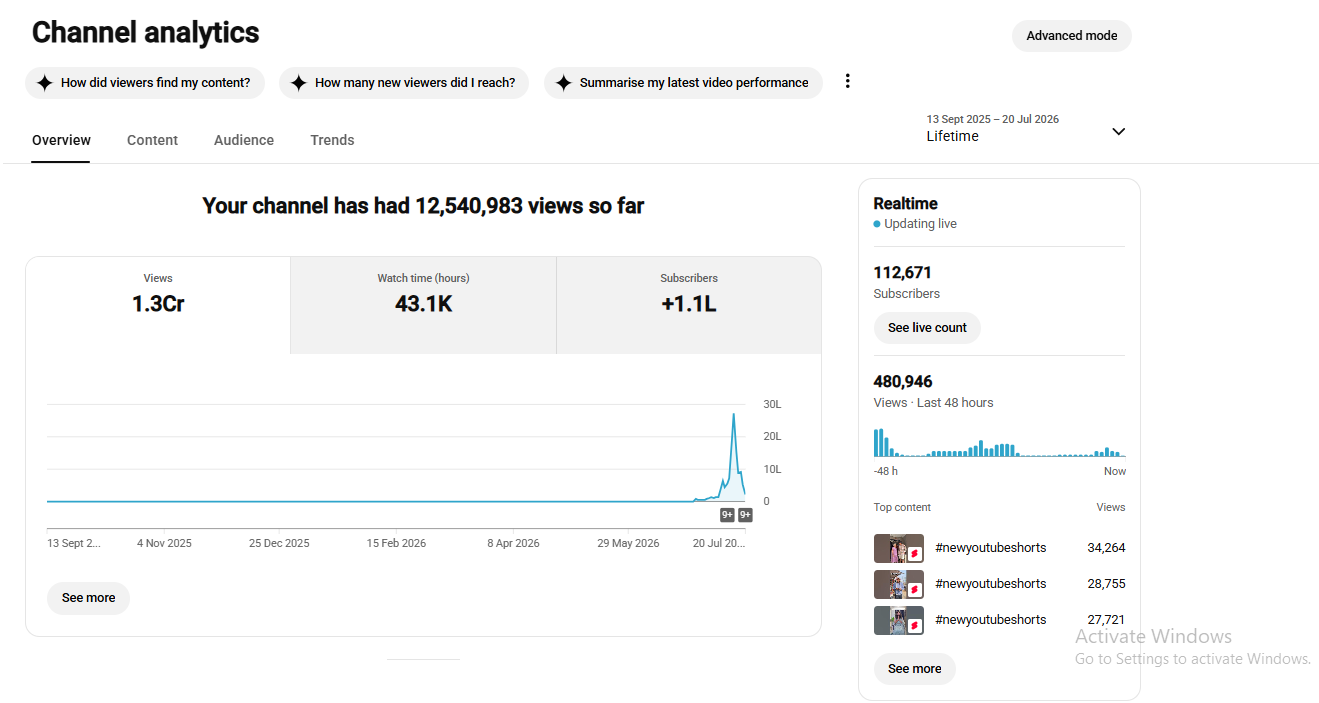
Task: Expand the Lifetime date range chevron
Action: pyautogui.click(x=1118, y=132)
